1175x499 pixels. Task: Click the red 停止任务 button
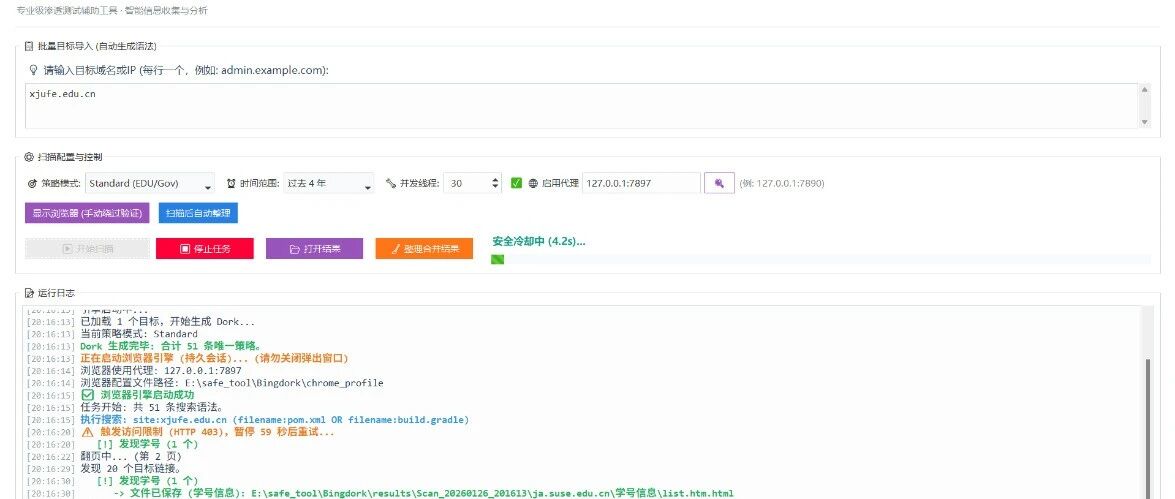tap(205, 249)
